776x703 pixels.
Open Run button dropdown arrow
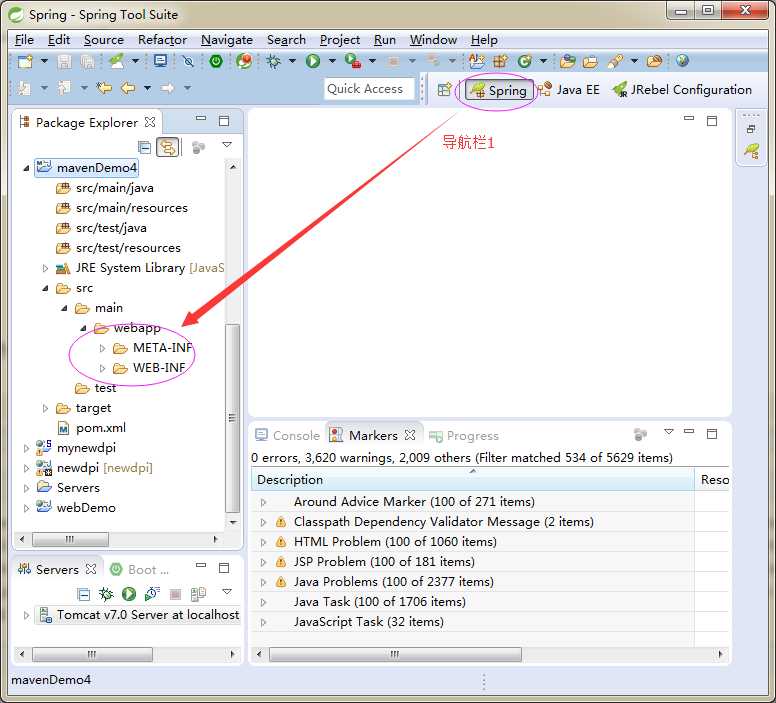332,61
